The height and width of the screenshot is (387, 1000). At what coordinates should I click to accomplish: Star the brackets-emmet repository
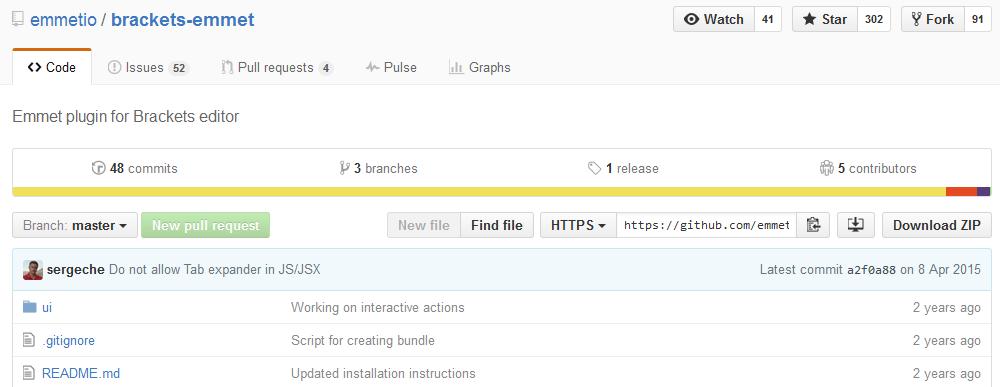[825, 19]
